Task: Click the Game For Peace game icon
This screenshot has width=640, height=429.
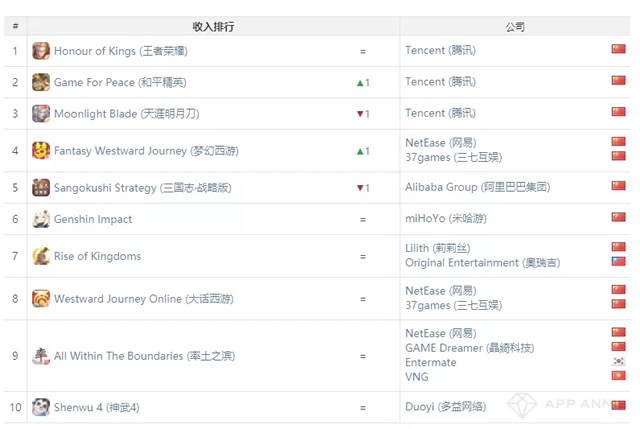Action: [41, 82]
